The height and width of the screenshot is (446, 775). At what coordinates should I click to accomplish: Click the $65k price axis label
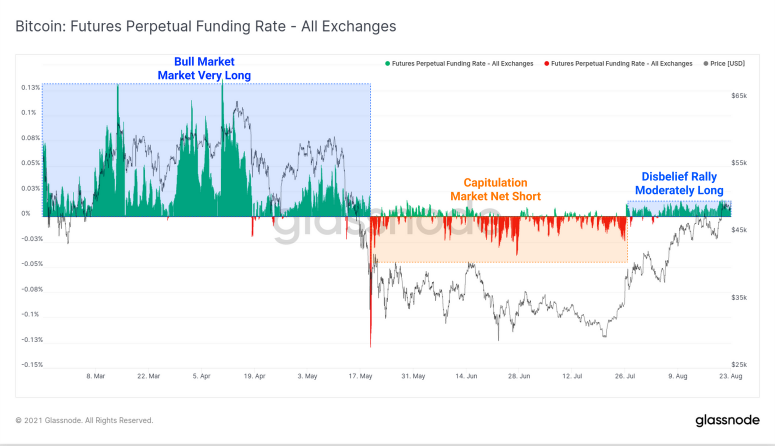click(739, 96)
